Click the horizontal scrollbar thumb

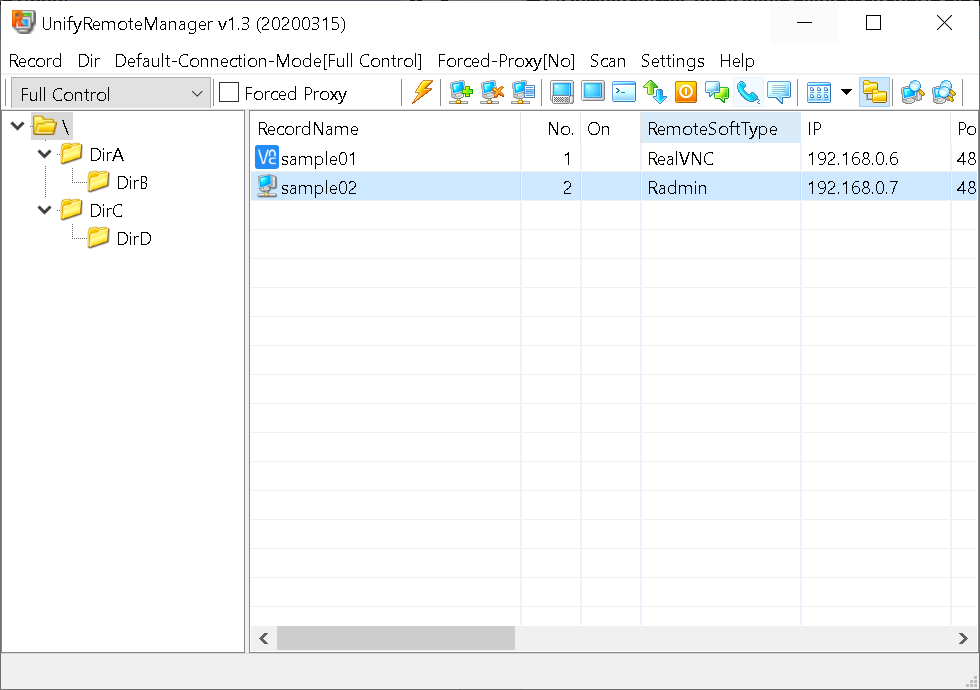396,638
